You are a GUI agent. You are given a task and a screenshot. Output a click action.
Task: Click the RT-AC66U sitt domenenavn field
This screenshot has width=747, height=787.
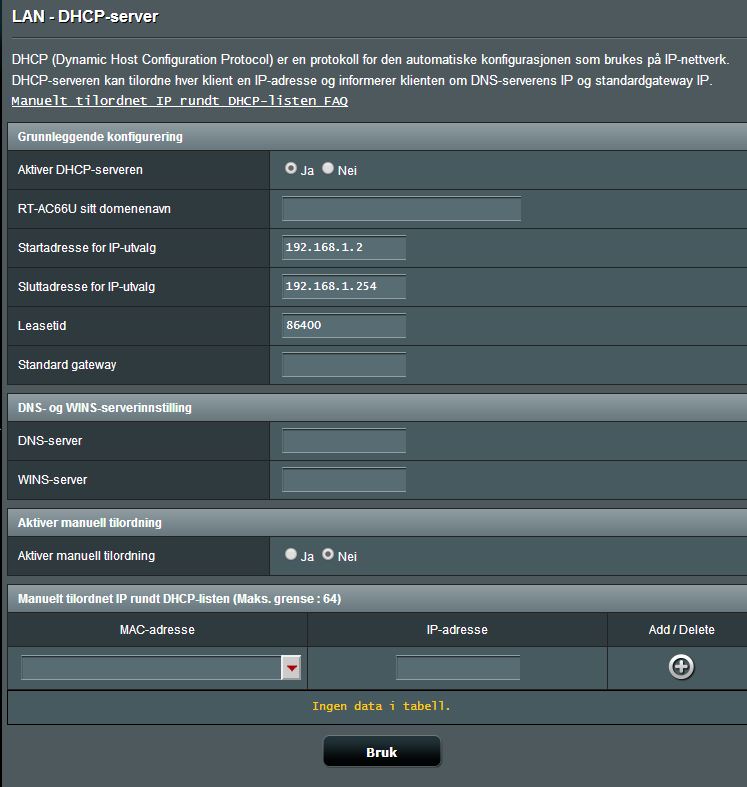(402, 209)
